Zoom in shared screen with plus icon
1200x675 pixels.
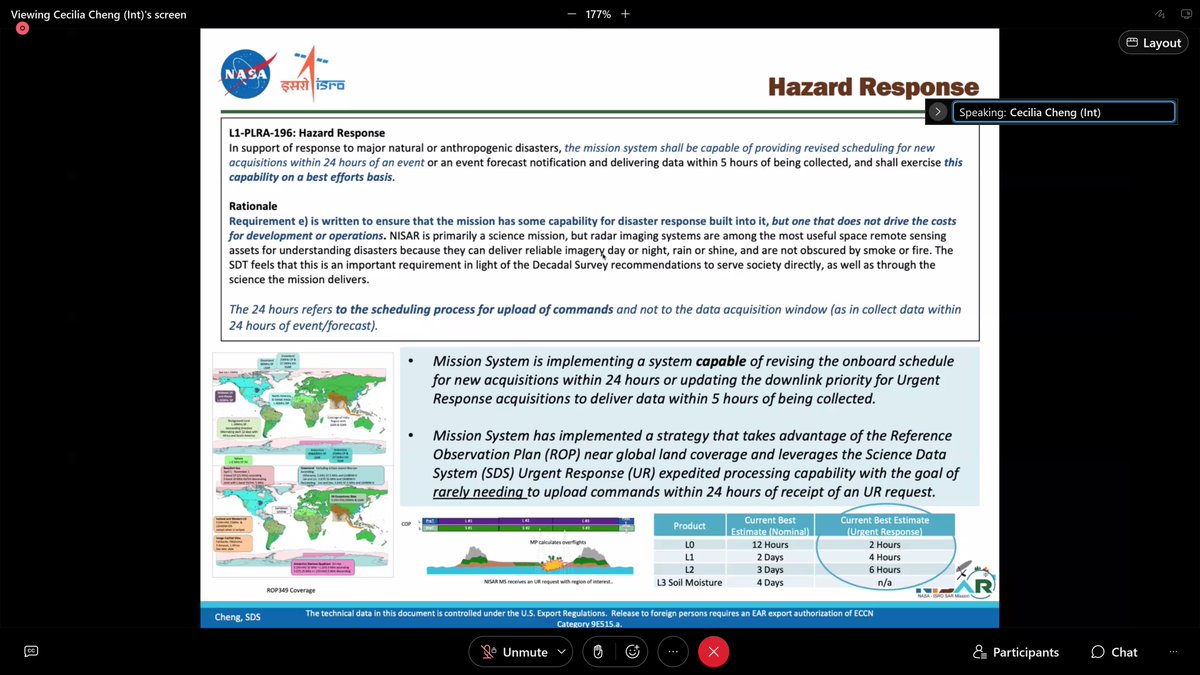[x=625, y=14]
